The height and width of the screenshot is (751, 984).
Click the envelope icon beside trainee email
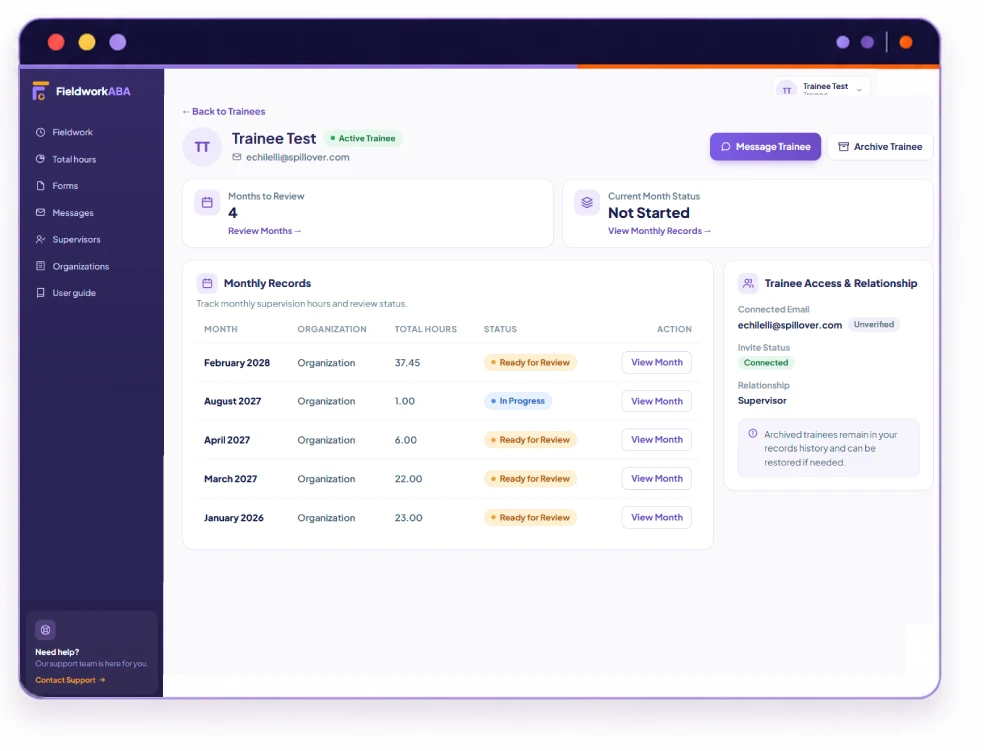pos(237,157)
